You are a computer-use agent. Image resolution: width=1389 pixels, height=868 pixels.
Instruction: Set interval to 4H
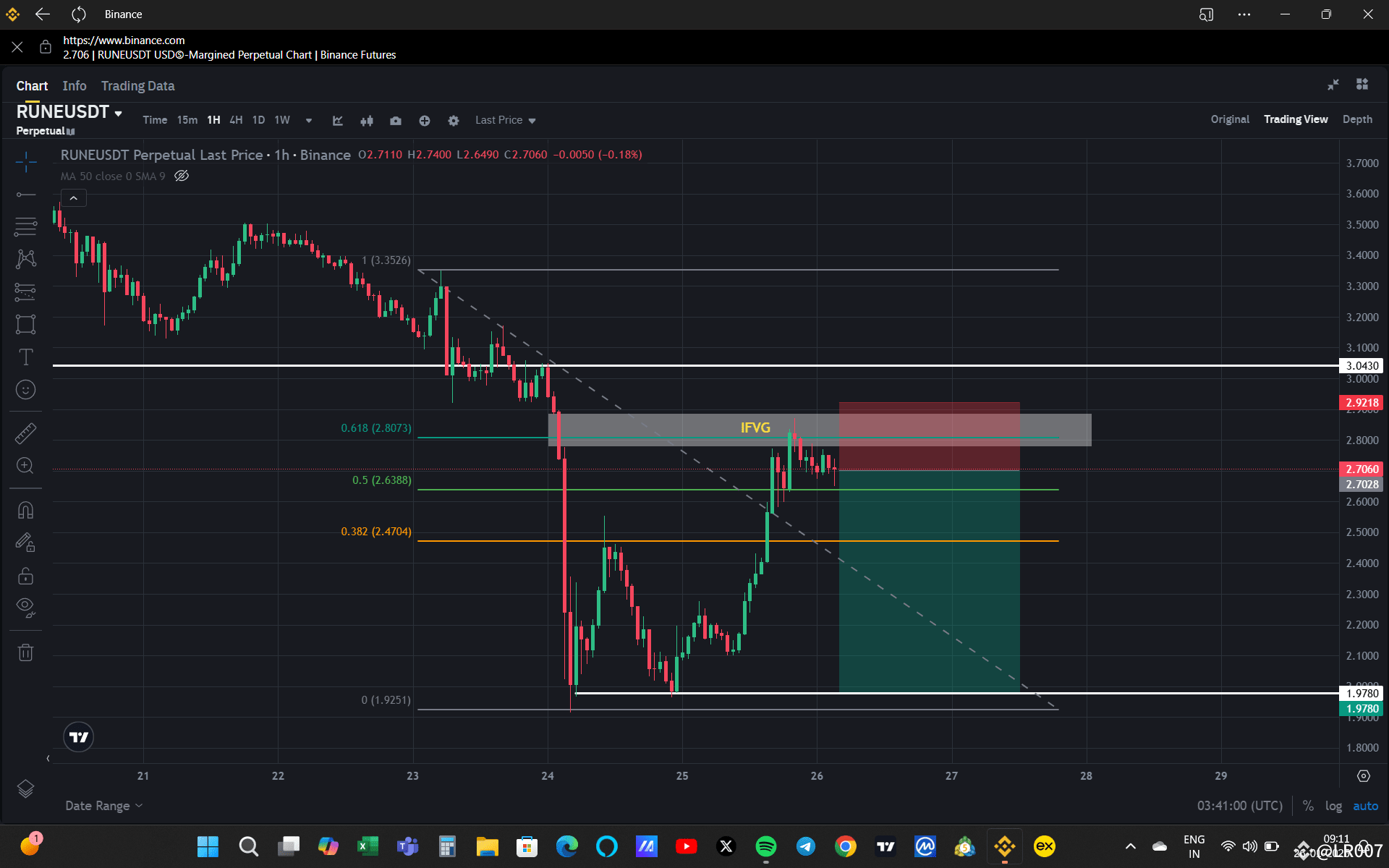[x=236, y=120]
